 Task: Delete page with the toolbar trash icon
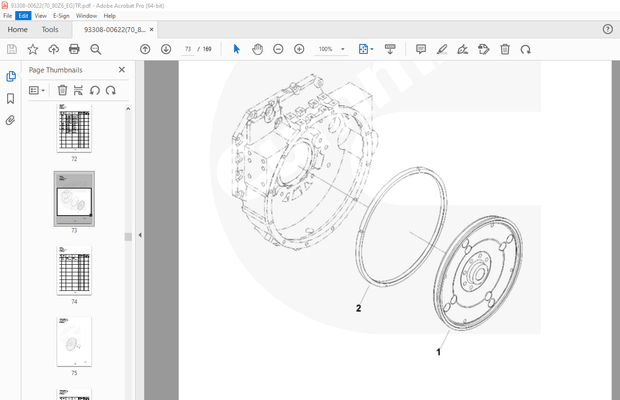point(505,49)
